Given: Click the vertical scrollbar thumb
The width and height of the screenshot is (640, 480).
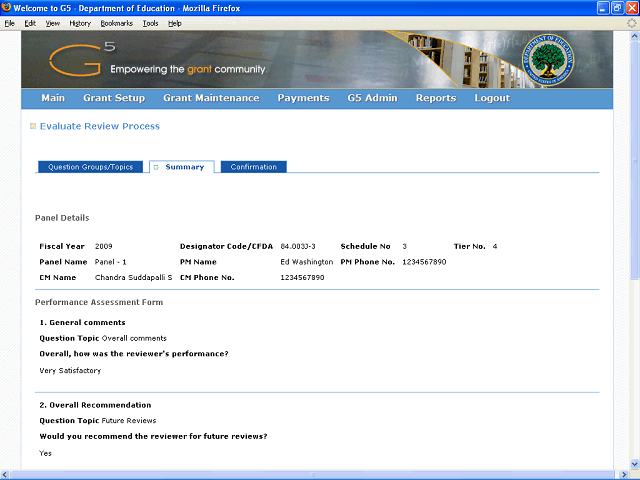Looking at the screenshot, I should point(634,160).
